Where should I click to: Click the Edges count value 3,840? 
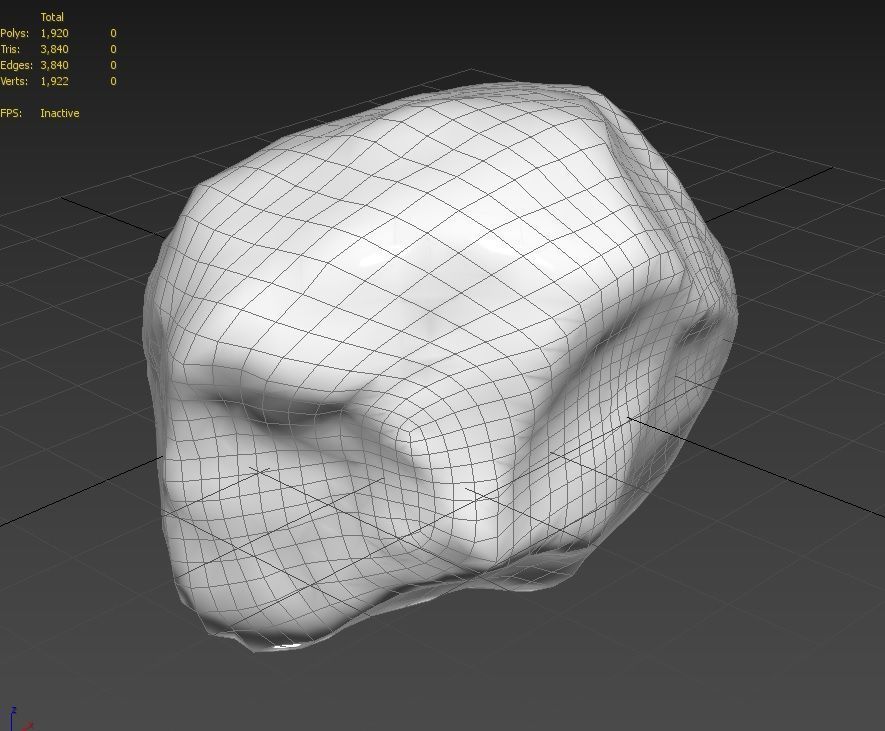[x=54, y=65]
